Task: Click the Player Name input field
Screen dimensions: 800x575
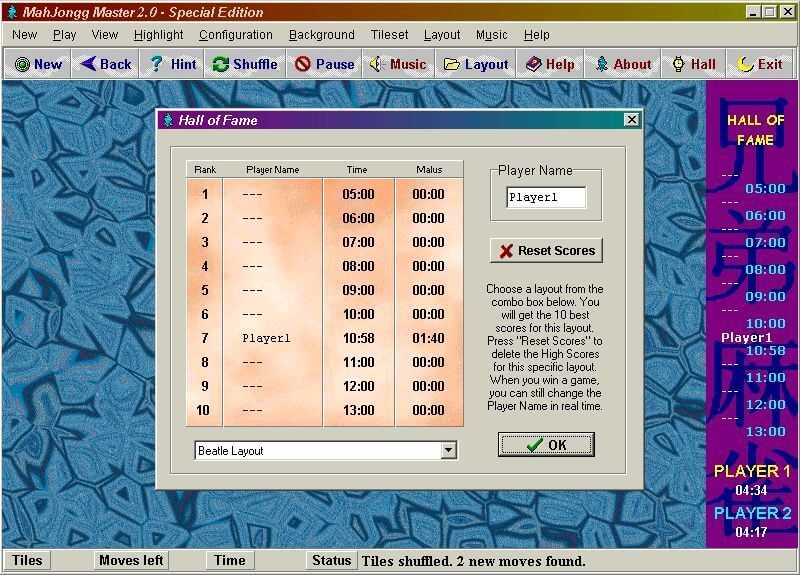Action: click(x=546, y=197)
